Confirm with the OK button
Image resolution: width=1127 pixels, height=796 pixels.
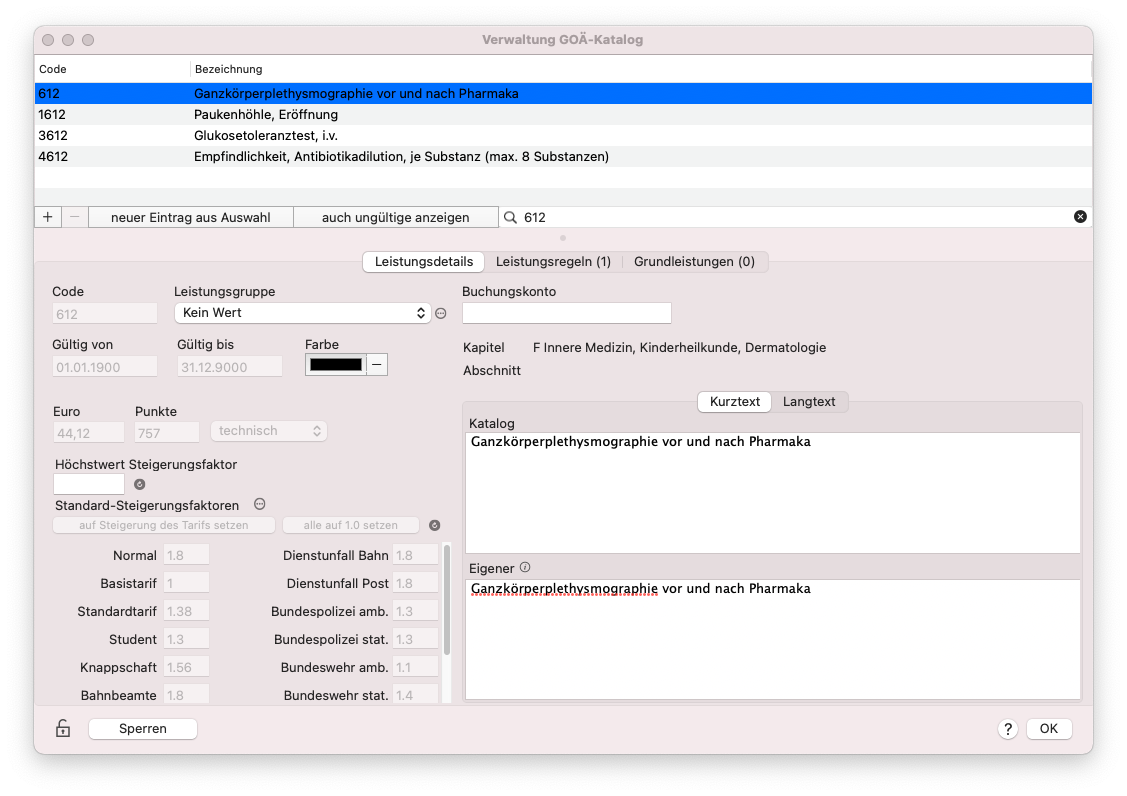coord(1049,729)
